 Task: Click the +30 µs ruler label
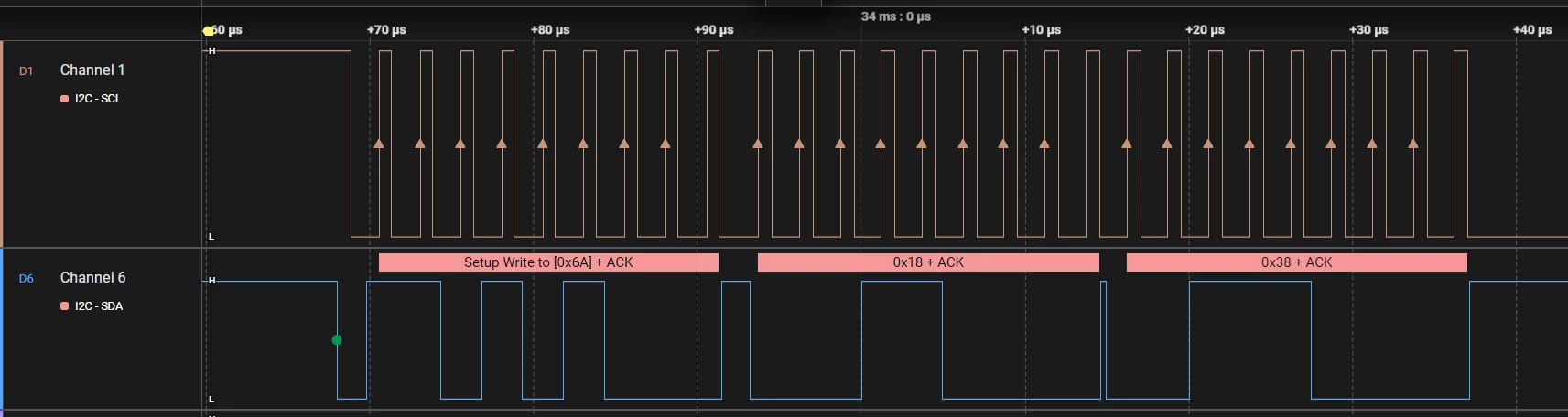pyautogui.click(x=1368, y=30)
